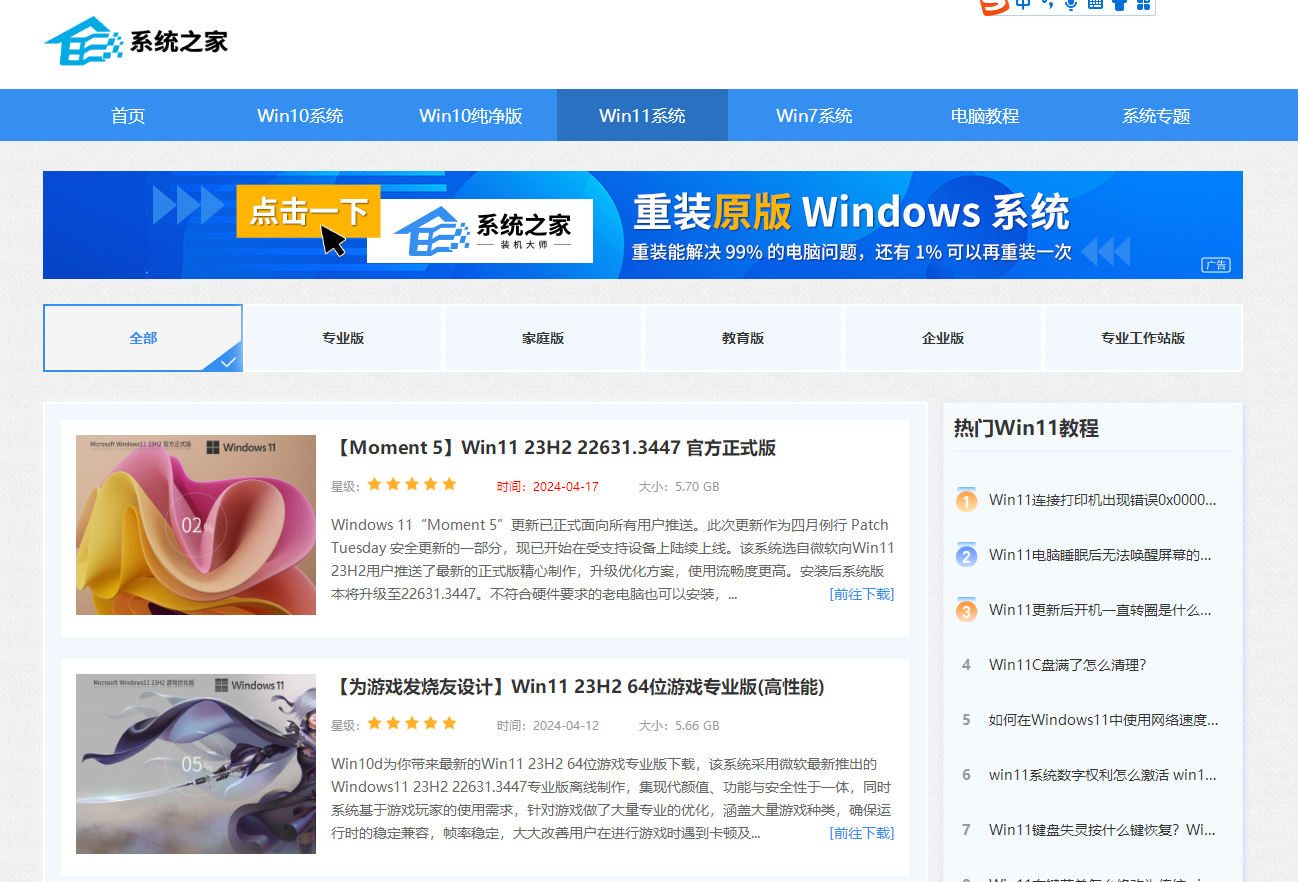This screenshot has height=882, width=1298.
Task: Select the 全部 filter tab
Action: [143, 338]
